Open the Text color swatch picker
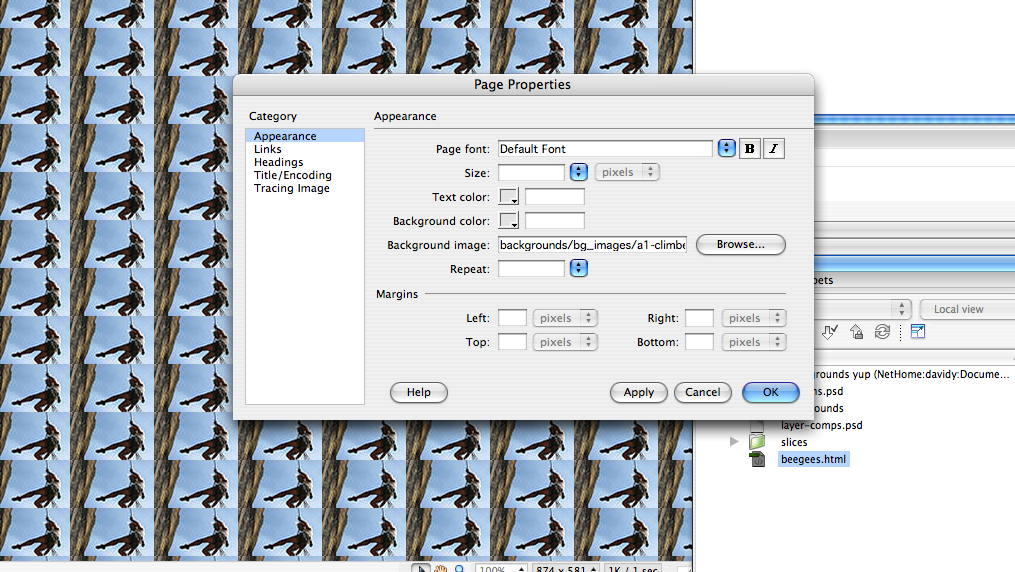 (508, 197)
